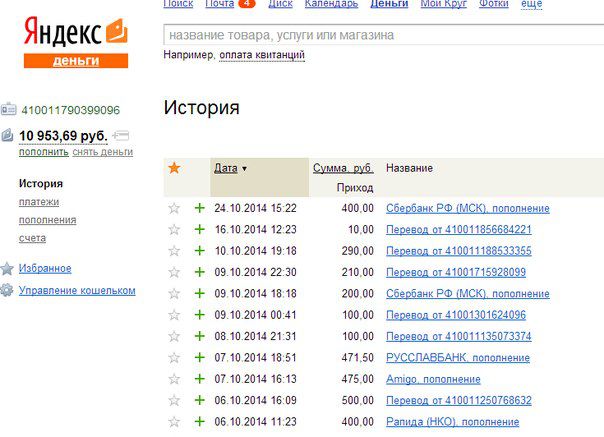Click the пополнить link under balance
The height and width of the screenshot is (437, 604).
(x=44, y=152)
